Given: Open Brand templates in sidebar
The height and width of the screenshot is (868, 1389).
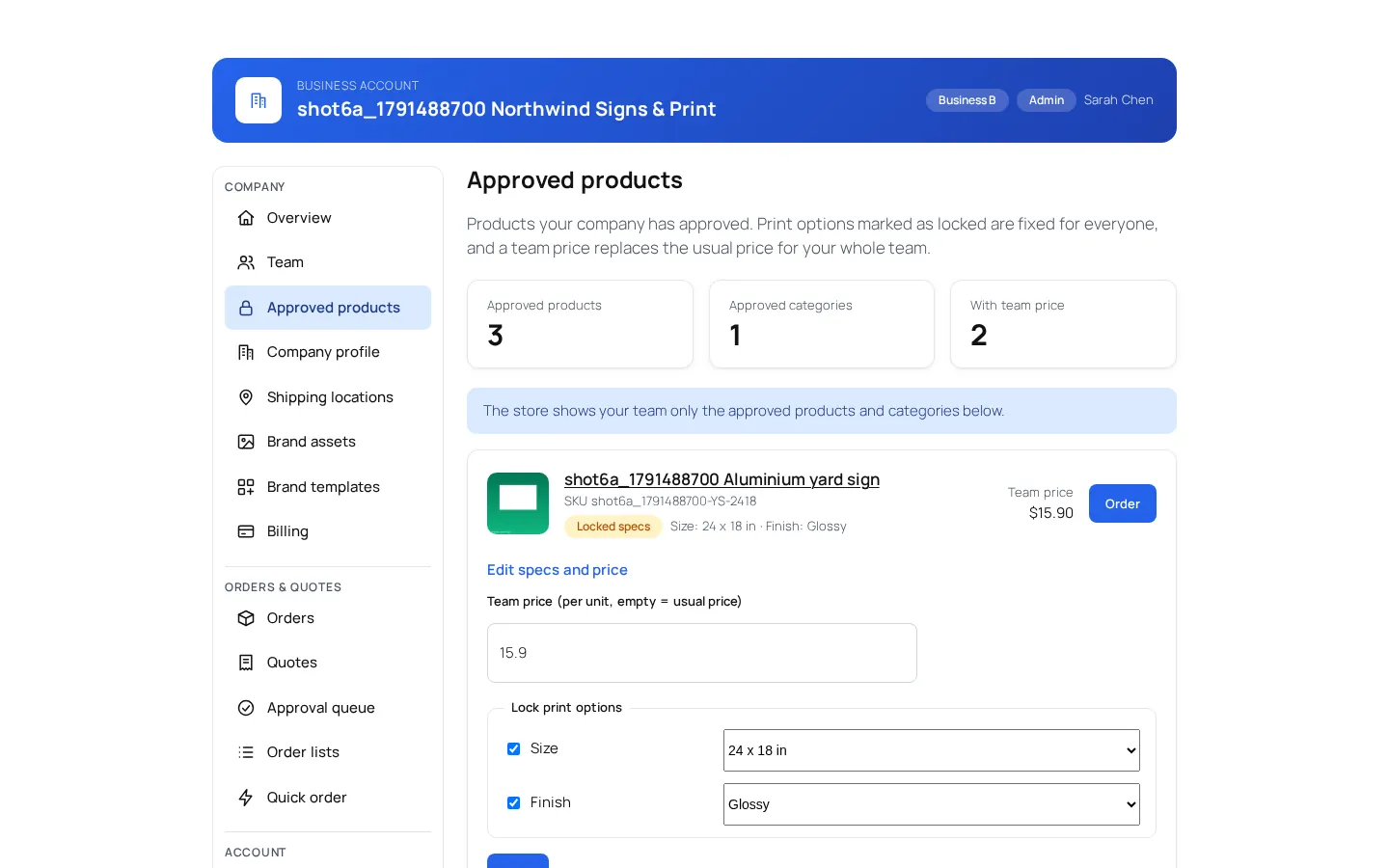Looking at the screenshot, I should [x=328, y=487].
